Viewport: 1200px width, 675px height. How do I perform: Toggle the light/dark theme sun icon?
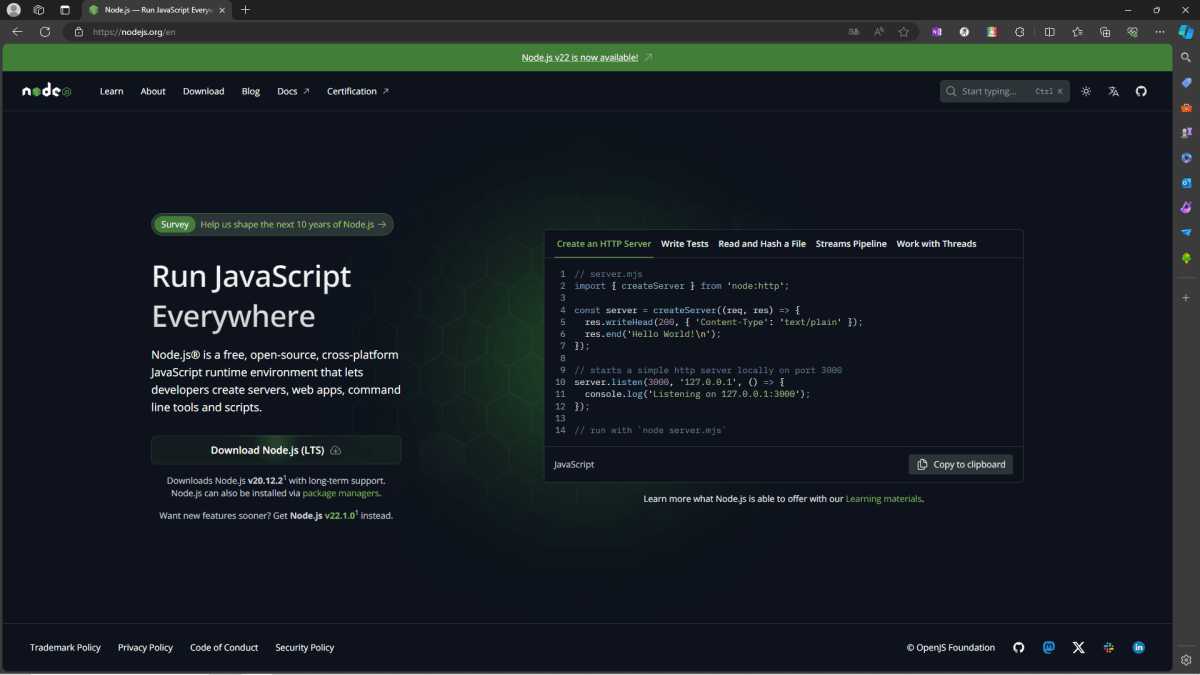[x=1087, y=91]
